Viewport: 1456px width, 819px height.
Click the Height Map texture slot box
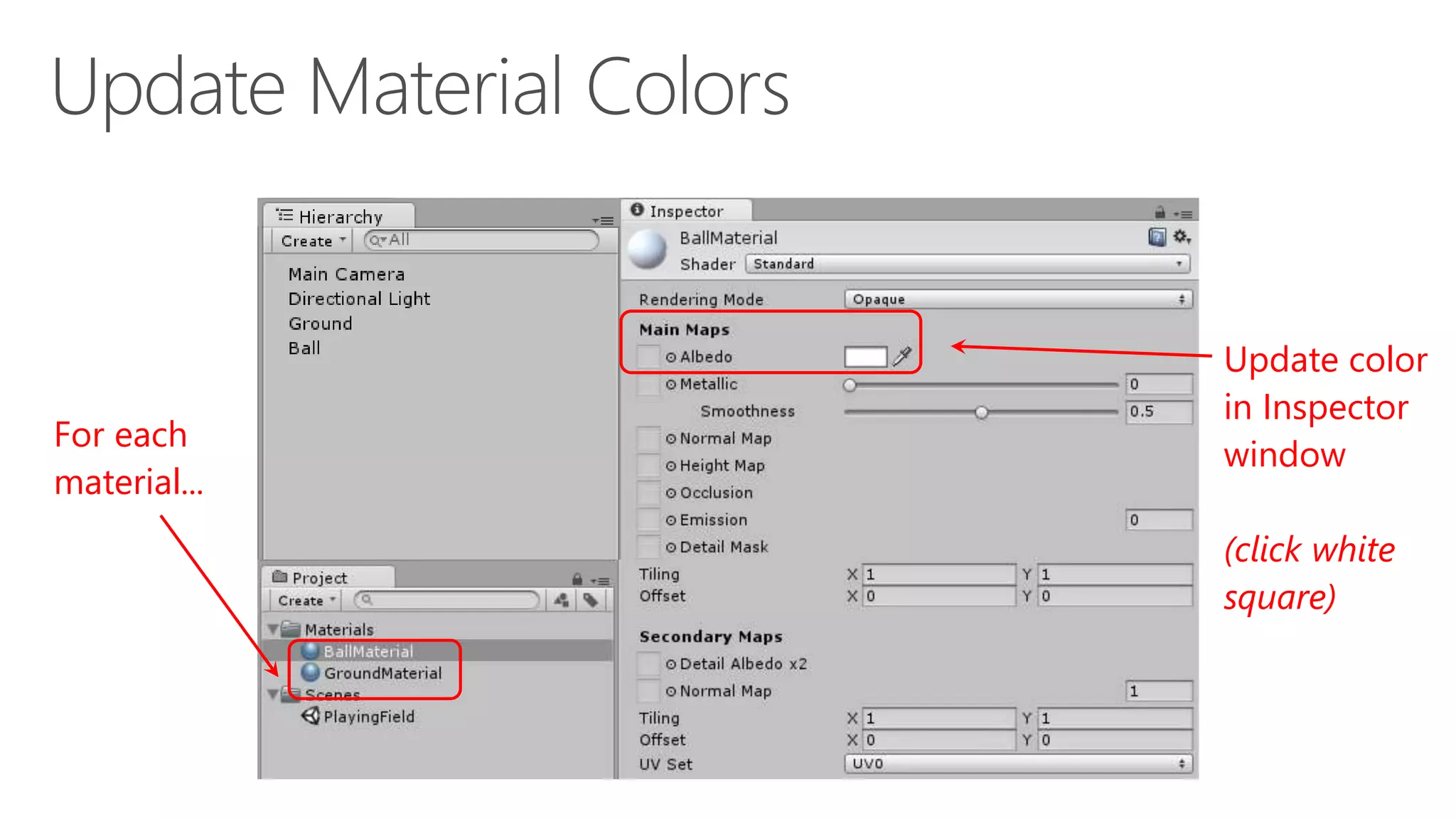tap(648, 466)
